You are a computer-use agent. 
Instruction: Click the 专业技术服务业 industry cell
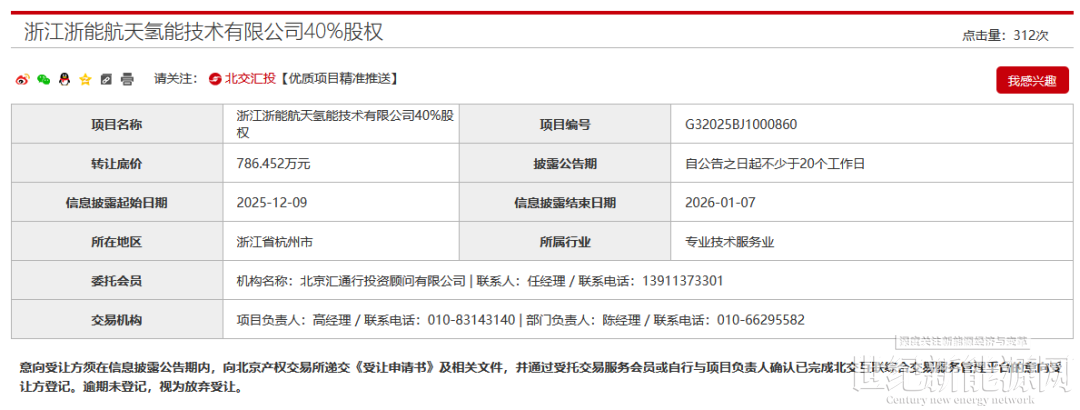coord(730,241)
